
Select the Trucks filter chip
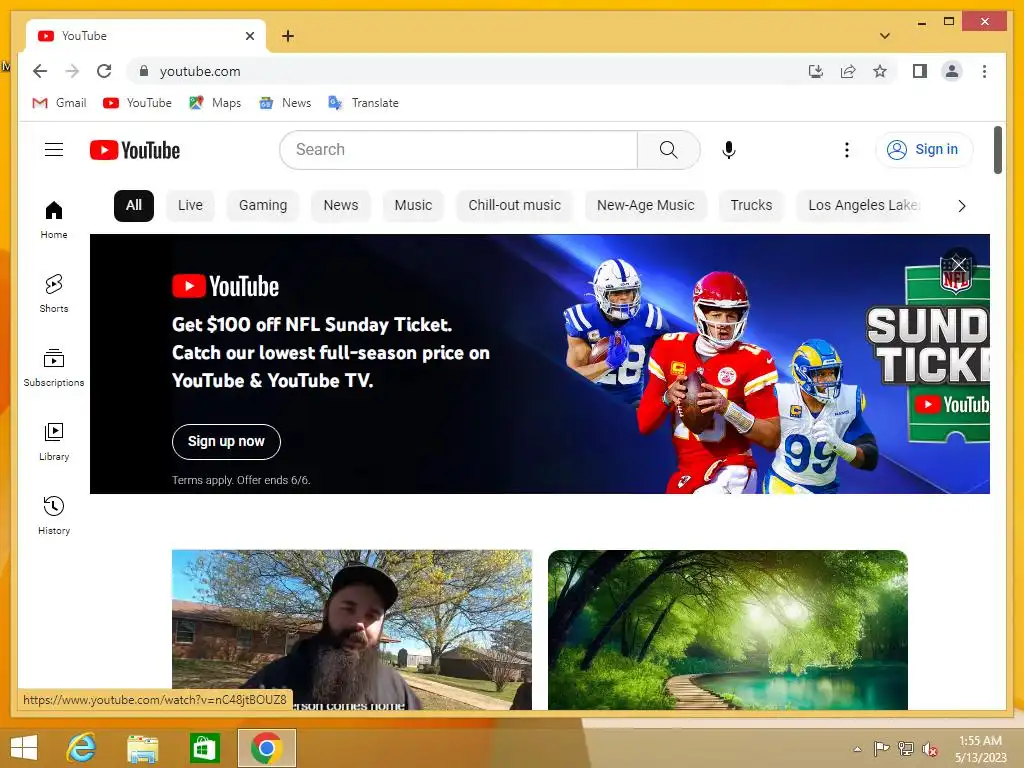tap(751, 206)
